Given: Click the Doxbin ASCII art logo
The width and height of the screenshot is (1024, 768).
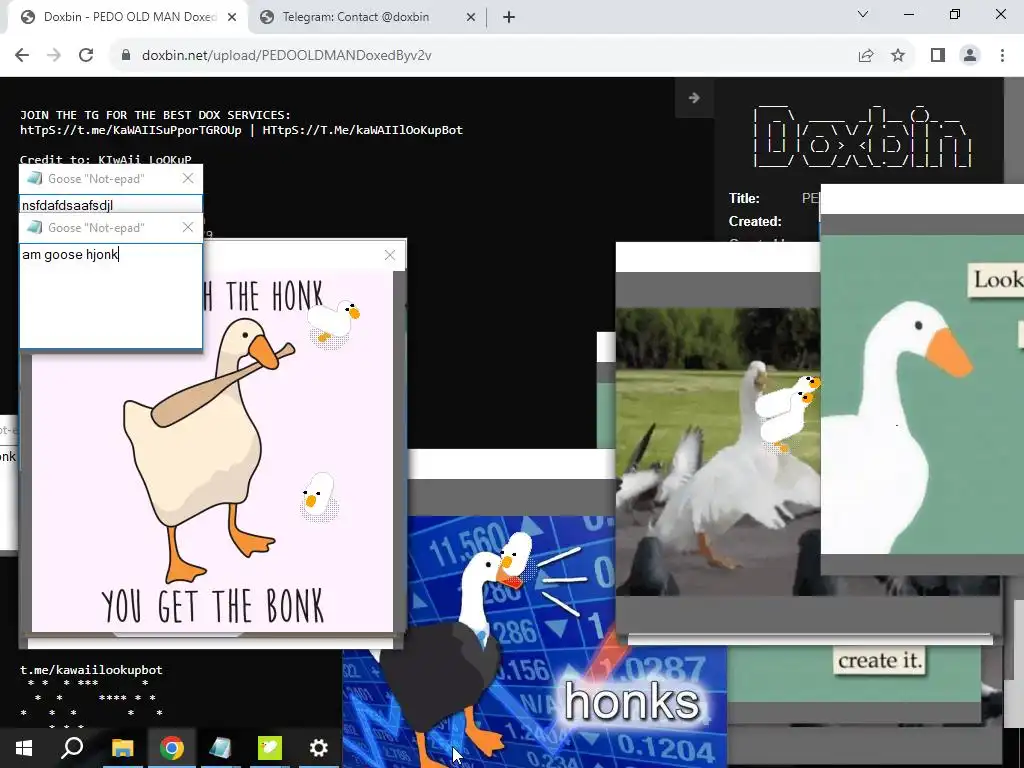Looking at the screenshot, I should click(x=862, y=135).
